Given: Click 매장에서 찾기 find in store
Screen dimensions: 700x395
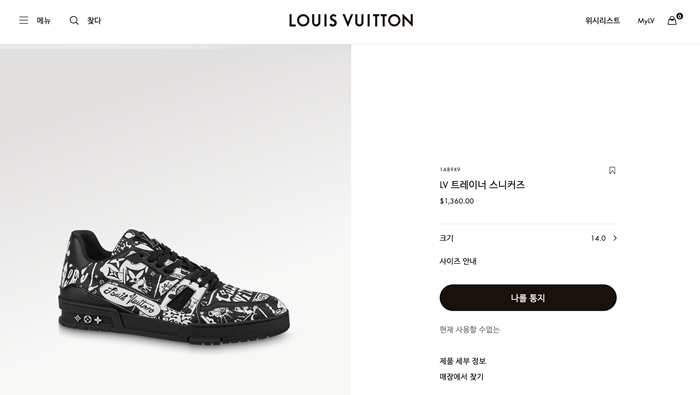Looking at the screenshot, I should click(462, 377).
